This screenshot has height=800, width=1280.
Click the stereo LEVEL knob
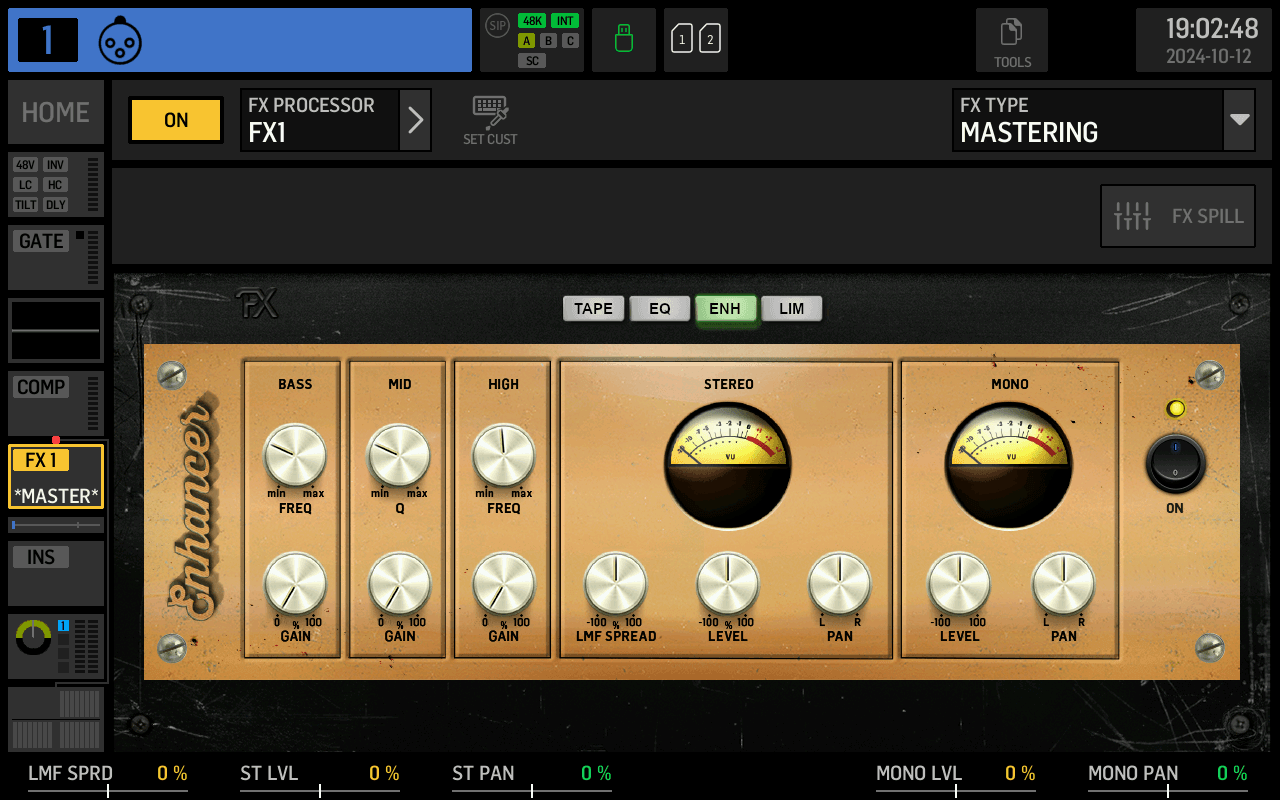[728, 584]
